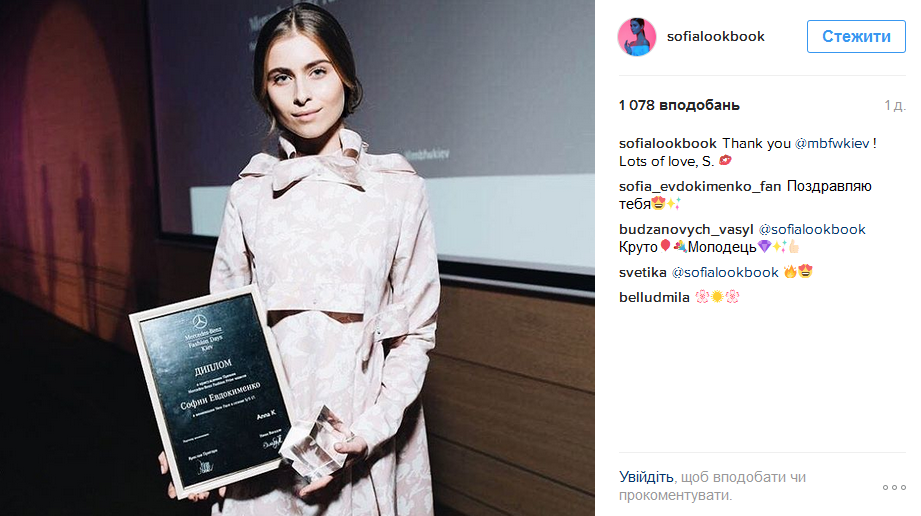The height and width of the screenshot is (516, 921).
Task: Click the main post photo
Action: (297, 258)
